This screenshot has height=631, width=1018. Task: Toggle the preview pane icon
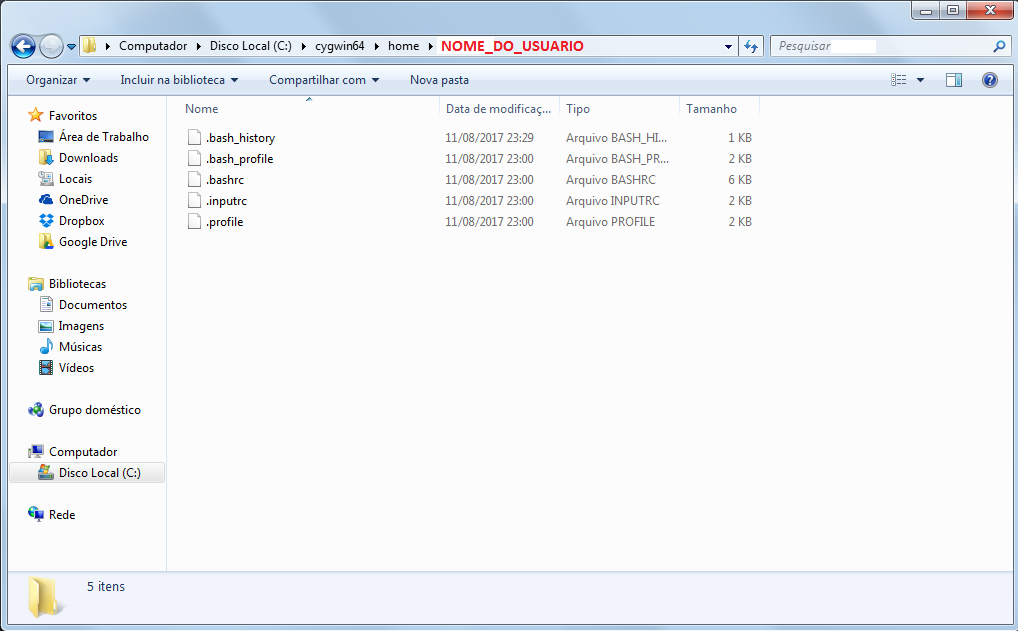pos(953,80)
